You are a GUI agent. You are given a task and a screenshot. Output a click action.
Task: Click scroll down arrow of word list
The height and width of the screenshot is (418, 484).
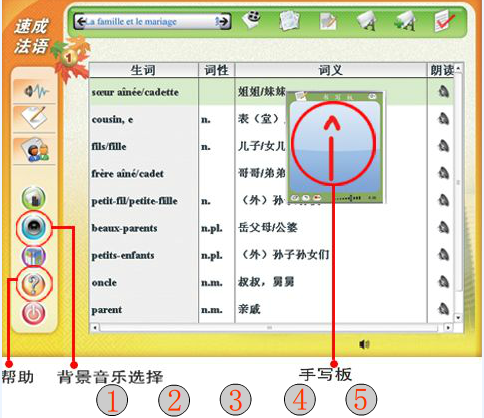(458, 318)
